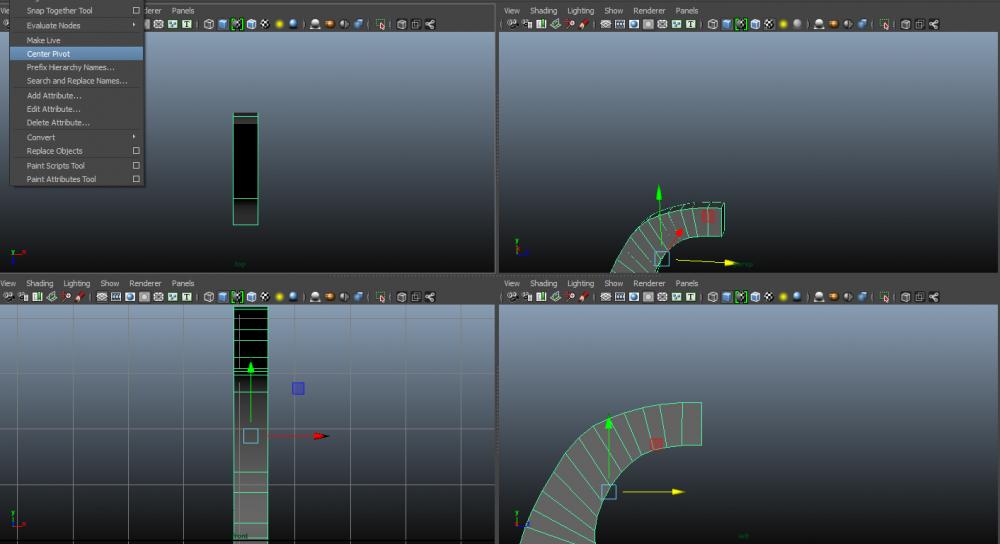The width and height of the screenshot is (1000, 544).
Task: Click Add Attribute... menu entry
Action: 54,95
